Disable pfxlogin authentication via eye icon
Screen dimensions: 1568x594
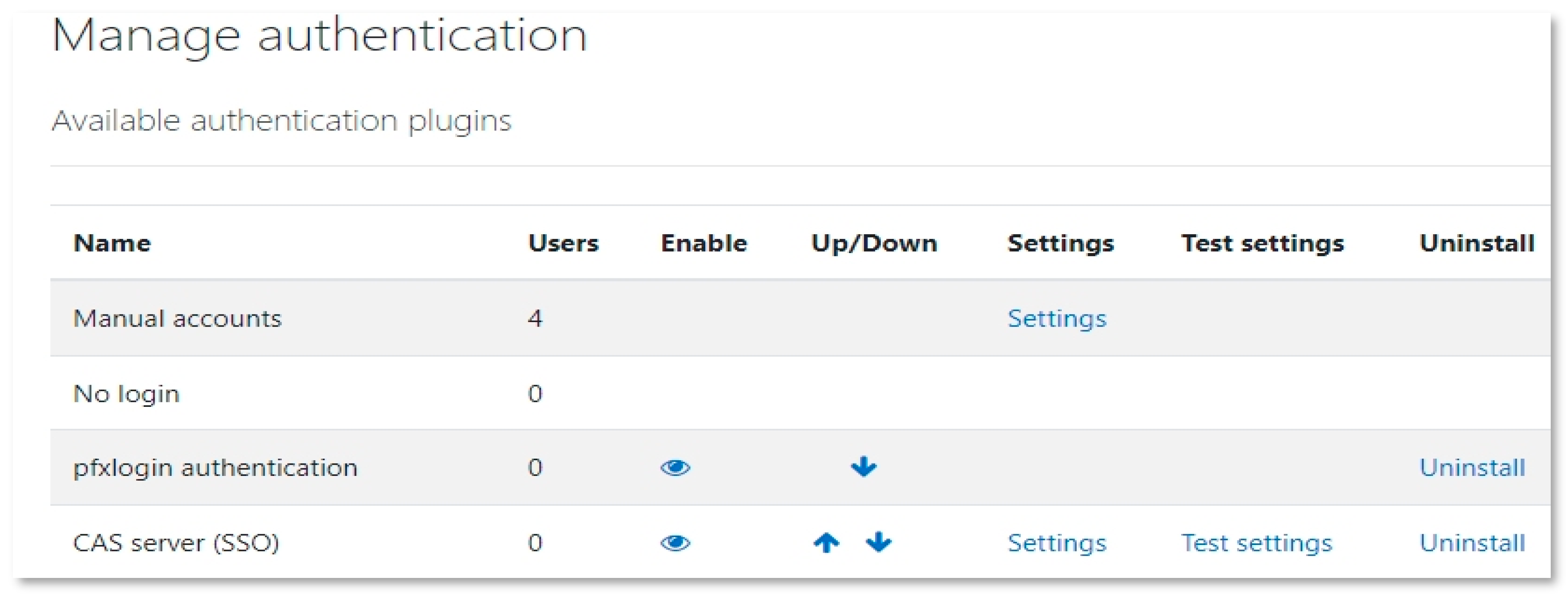[675, 468]
